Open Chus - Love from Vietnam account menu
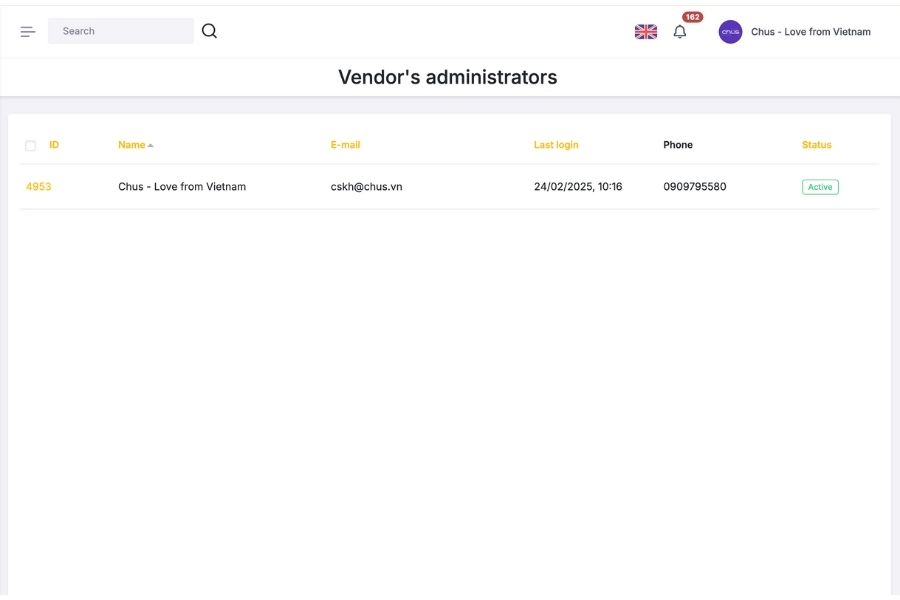This screenshot has width=900, height=600. 810,32
